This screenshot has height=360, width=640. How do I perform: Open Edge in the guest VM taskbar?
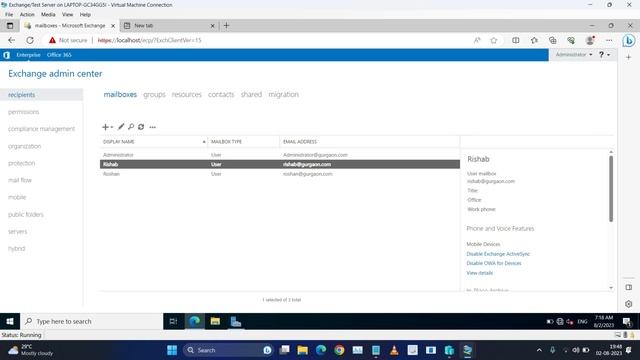(194, 321)
